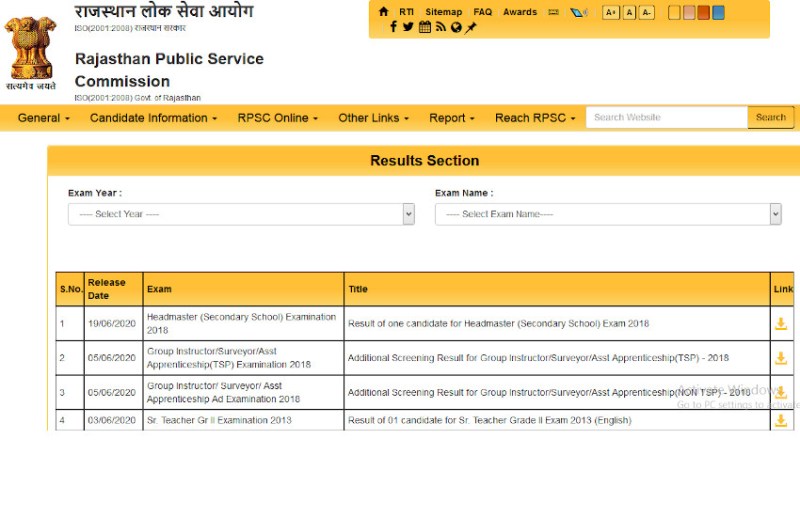Open the RSS feed icon
This screenshot has width=800, height=517.
coord(440,27)
